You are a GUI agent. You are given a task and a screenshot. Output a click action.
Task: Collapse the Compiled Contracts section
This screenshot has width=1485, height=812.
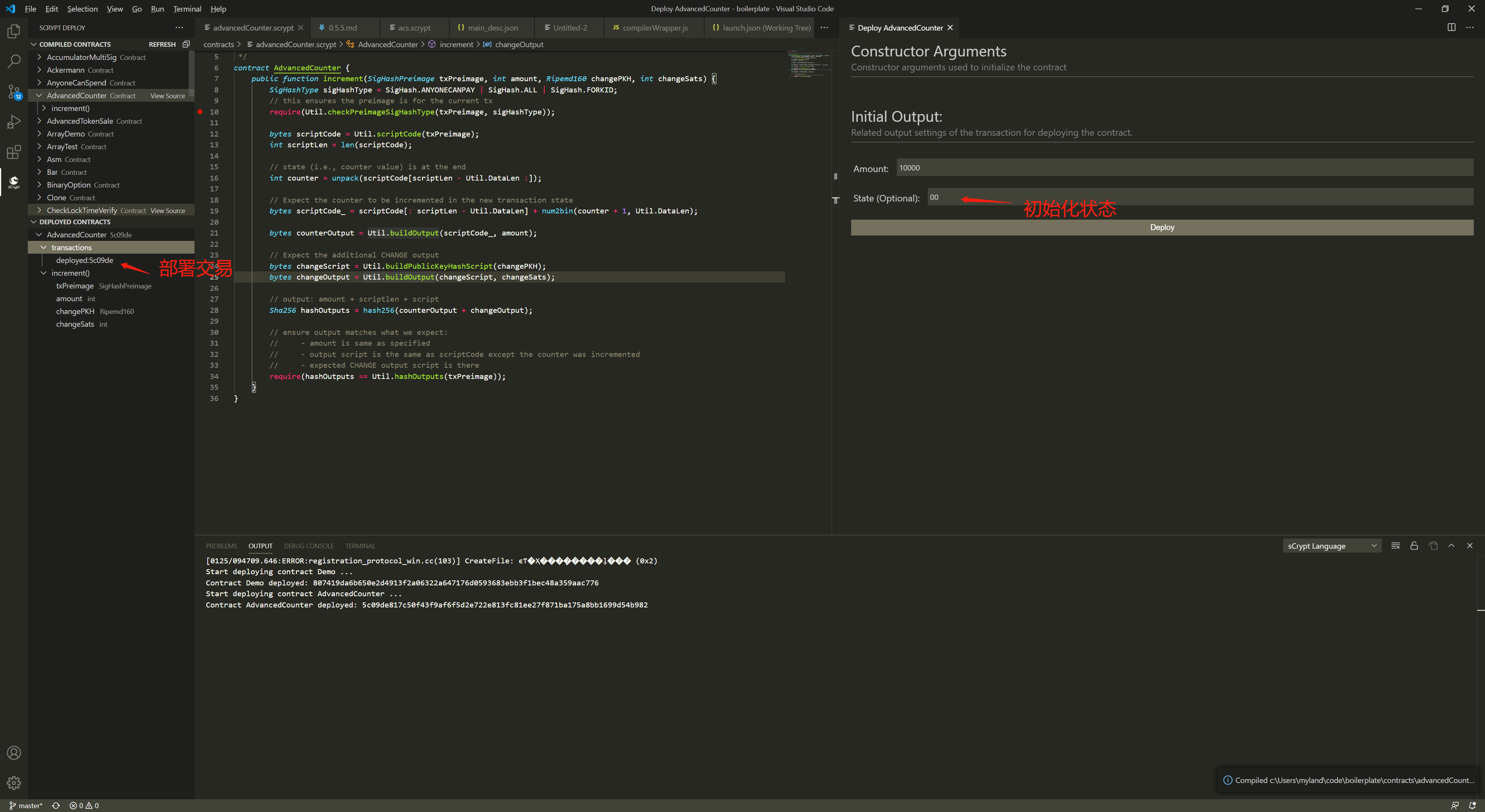[33, 44]
